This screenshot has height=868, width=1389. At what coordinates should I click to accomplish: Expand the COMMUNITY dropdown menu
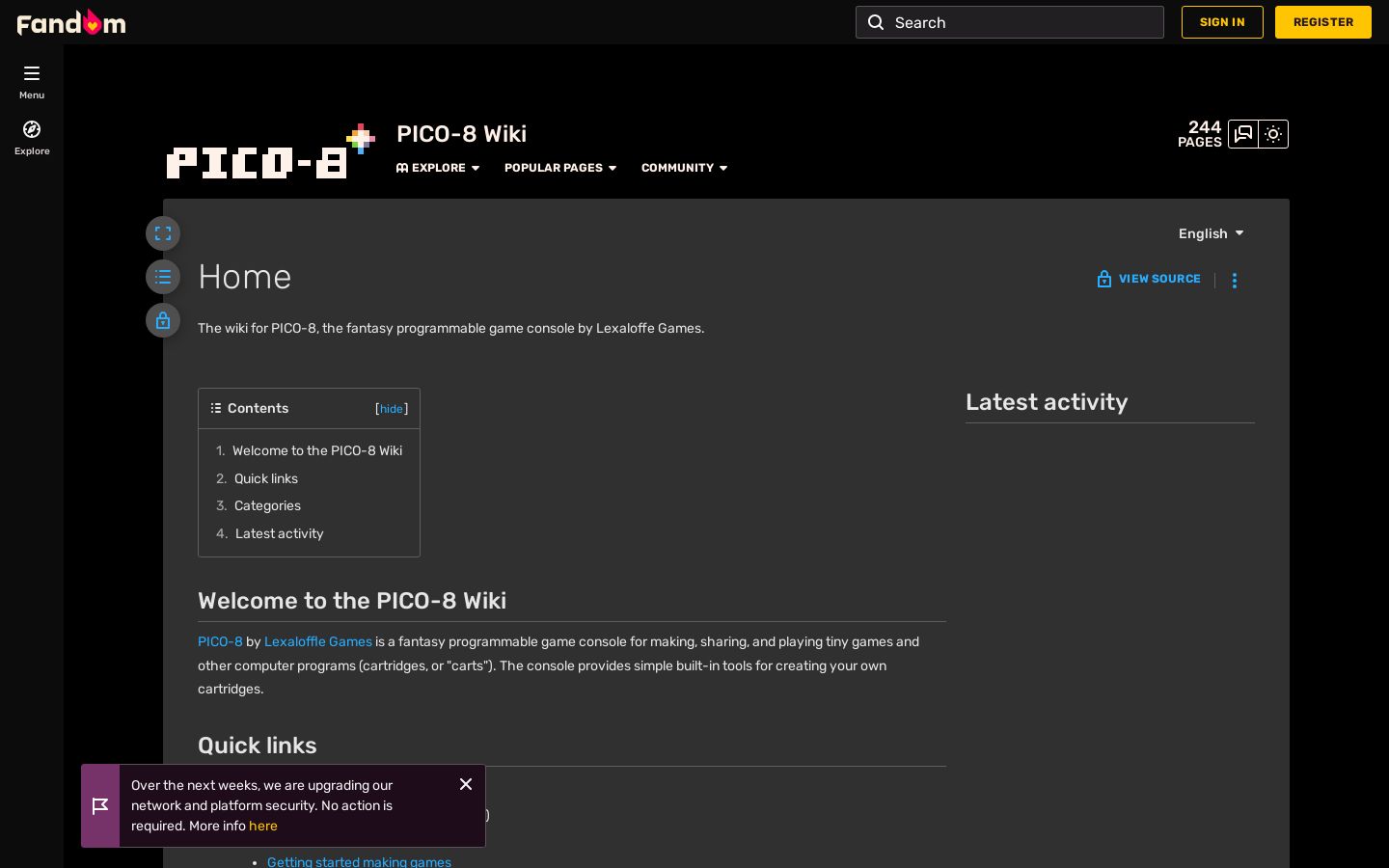click(x=685, y=168)
